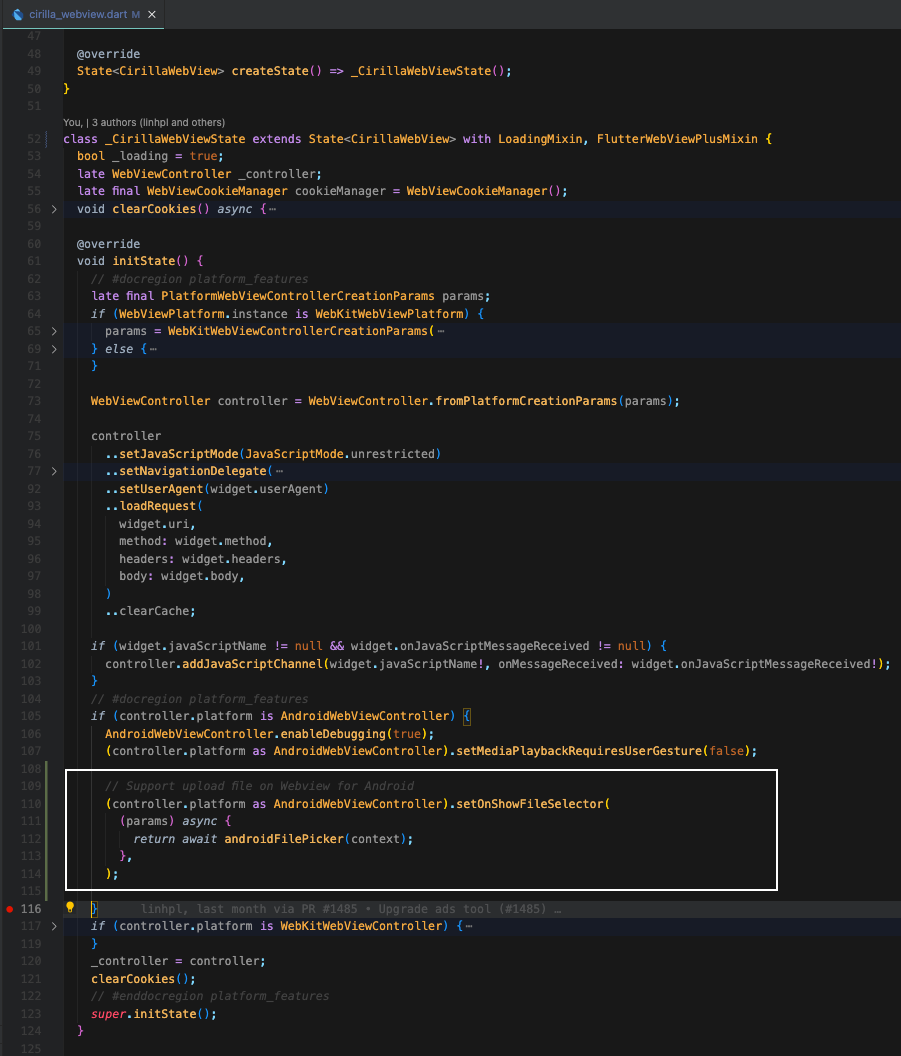Toggle off the red breakpoint on line 116

8,908
